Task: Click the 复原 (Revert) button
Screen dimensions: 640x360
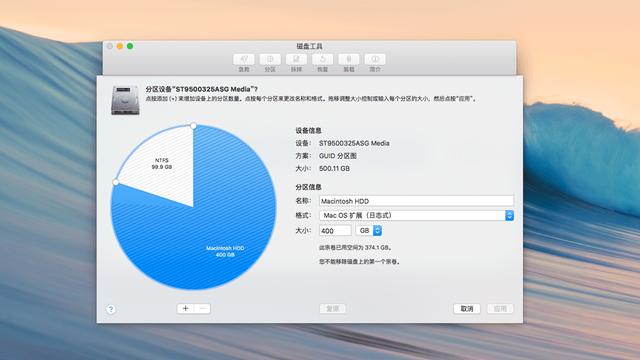Action: (333, 309)
